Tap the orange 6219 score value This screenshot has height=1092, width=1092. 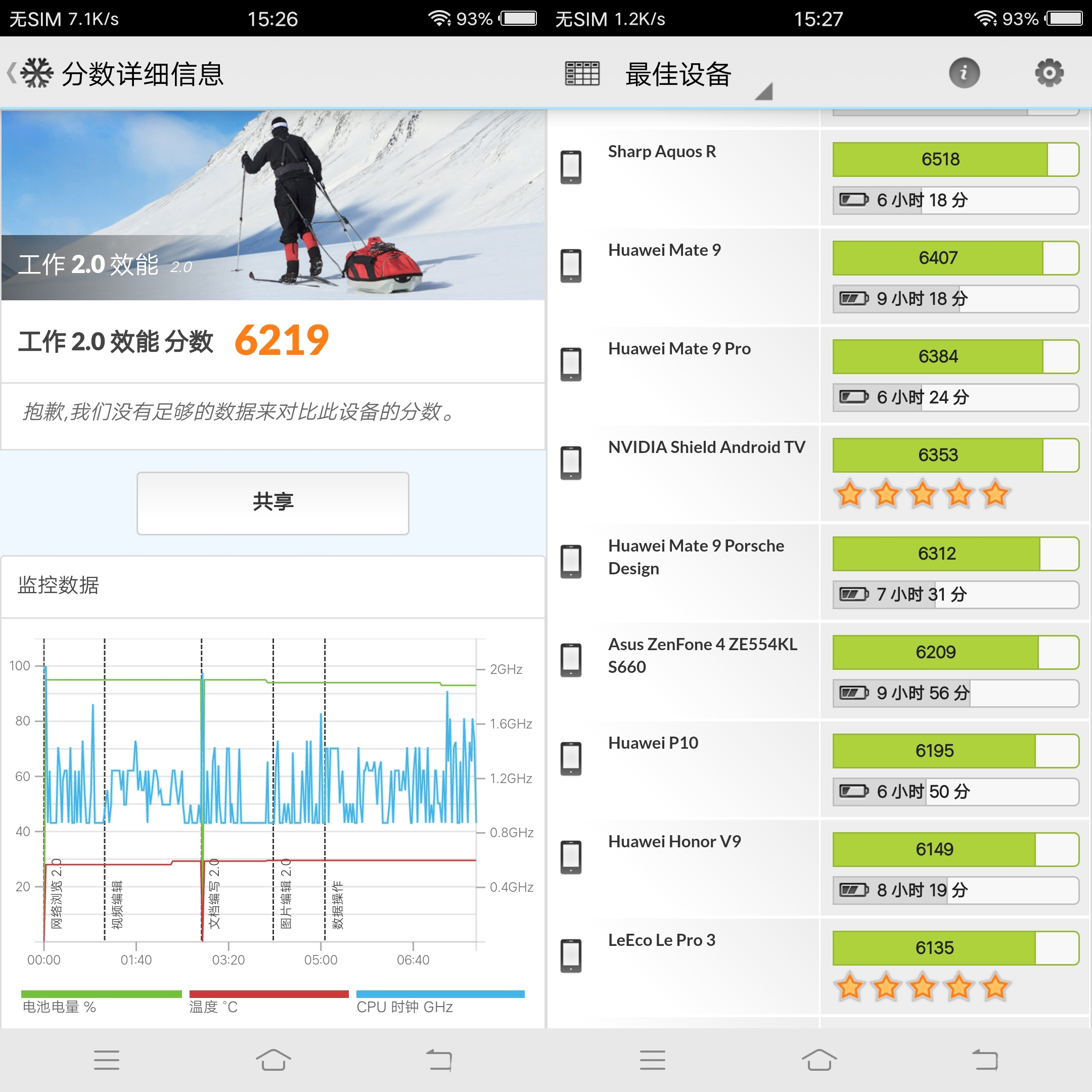point(282,340)
